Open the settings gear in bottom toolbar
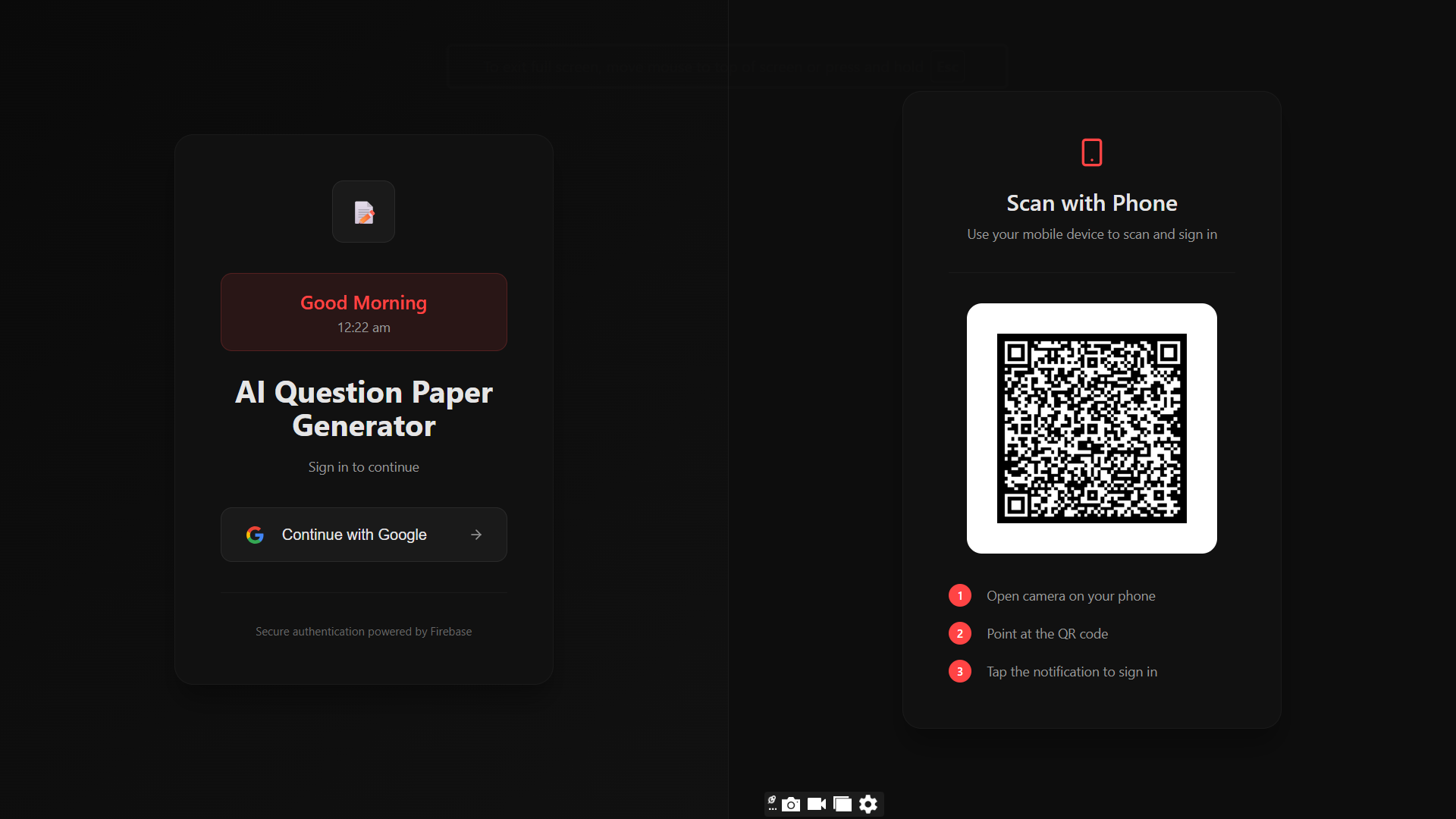Viewport: 1456px width, 819px height. tap(868, 804)
